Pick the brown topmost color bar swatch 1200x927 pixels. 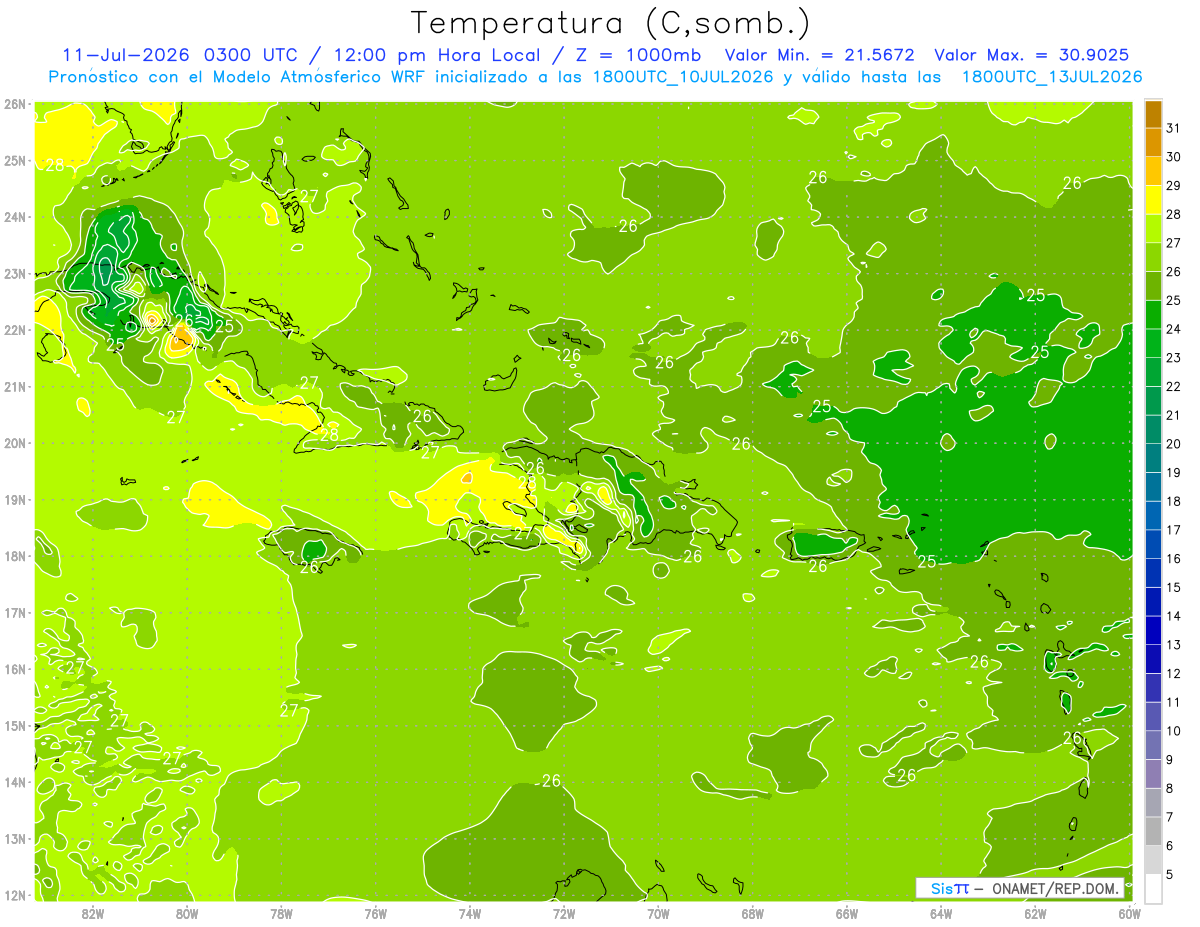1153,114
